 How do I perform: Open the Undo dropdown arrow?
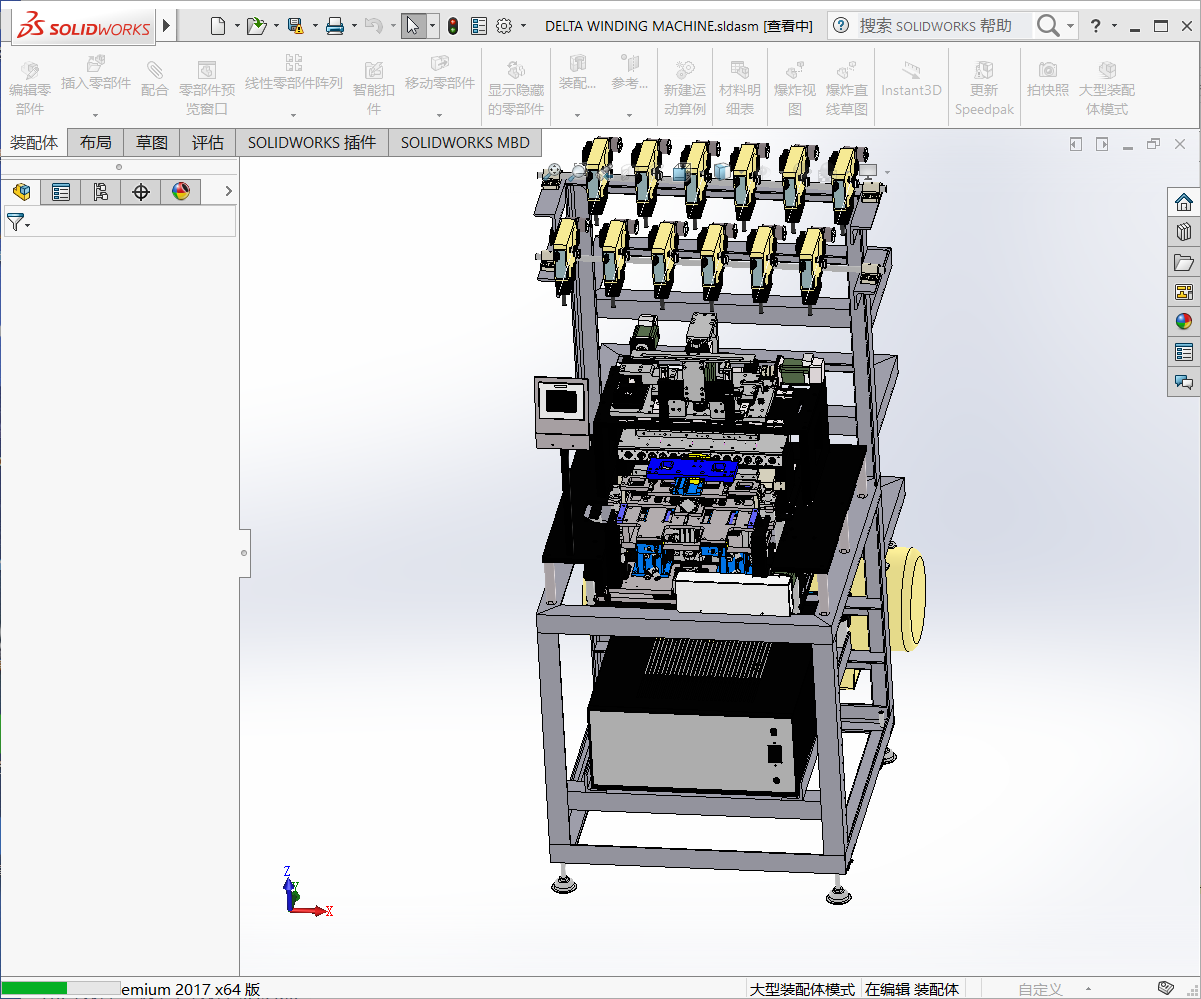[392, 26]
